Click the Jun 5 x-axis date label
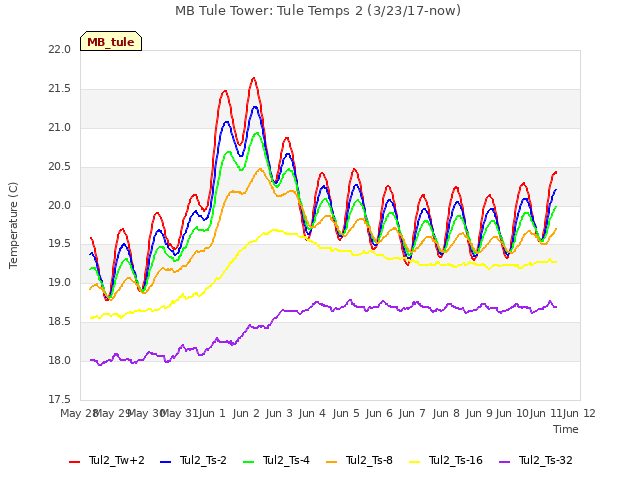The image size is (640, 480). pos(346,413)
